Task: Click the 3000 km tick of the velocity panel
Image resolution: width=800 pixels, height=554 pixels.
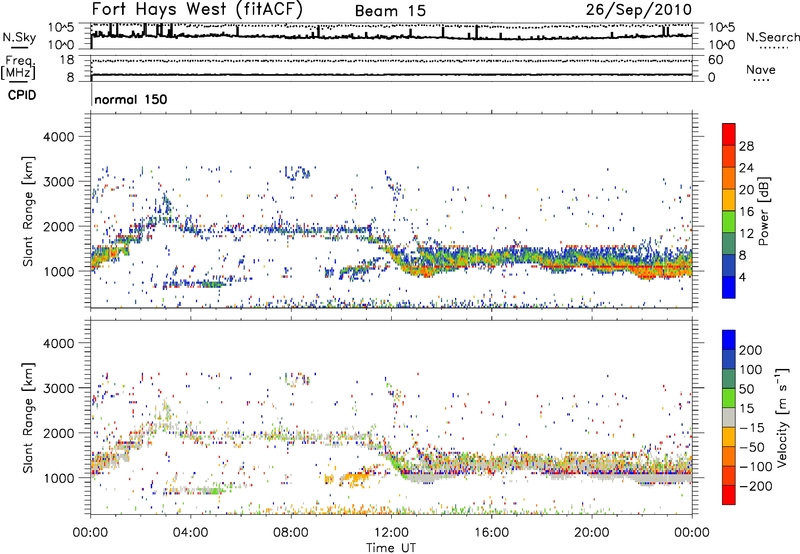Action: [x=59, y=388]
